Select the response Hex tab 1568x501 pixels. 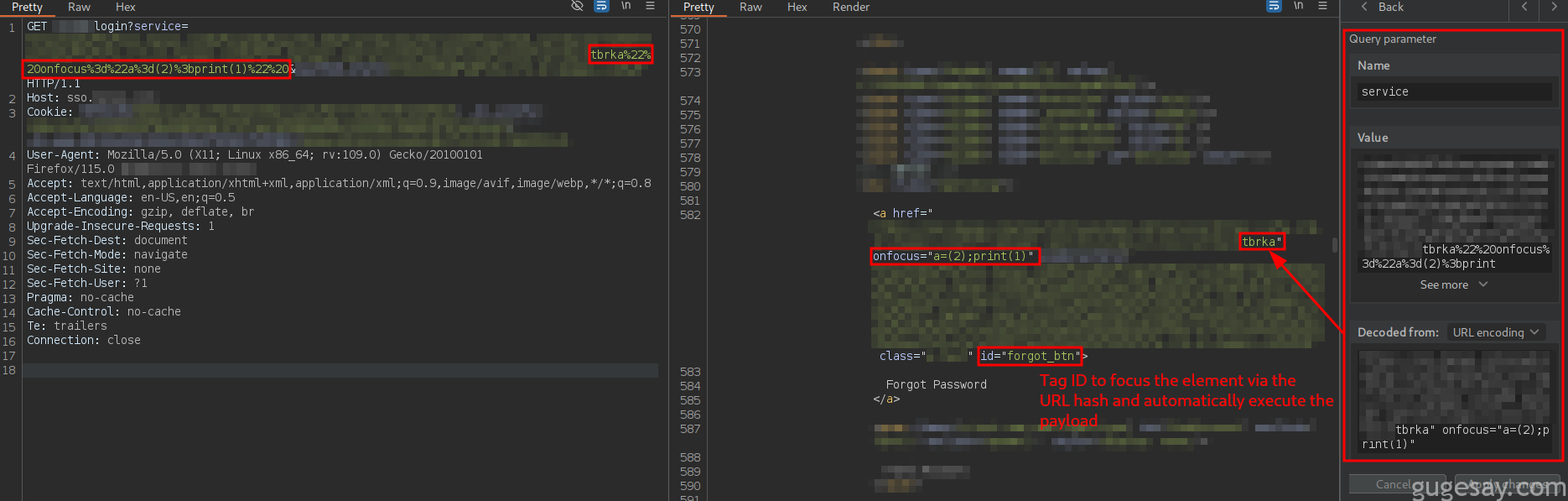click(x=797, y=7)
